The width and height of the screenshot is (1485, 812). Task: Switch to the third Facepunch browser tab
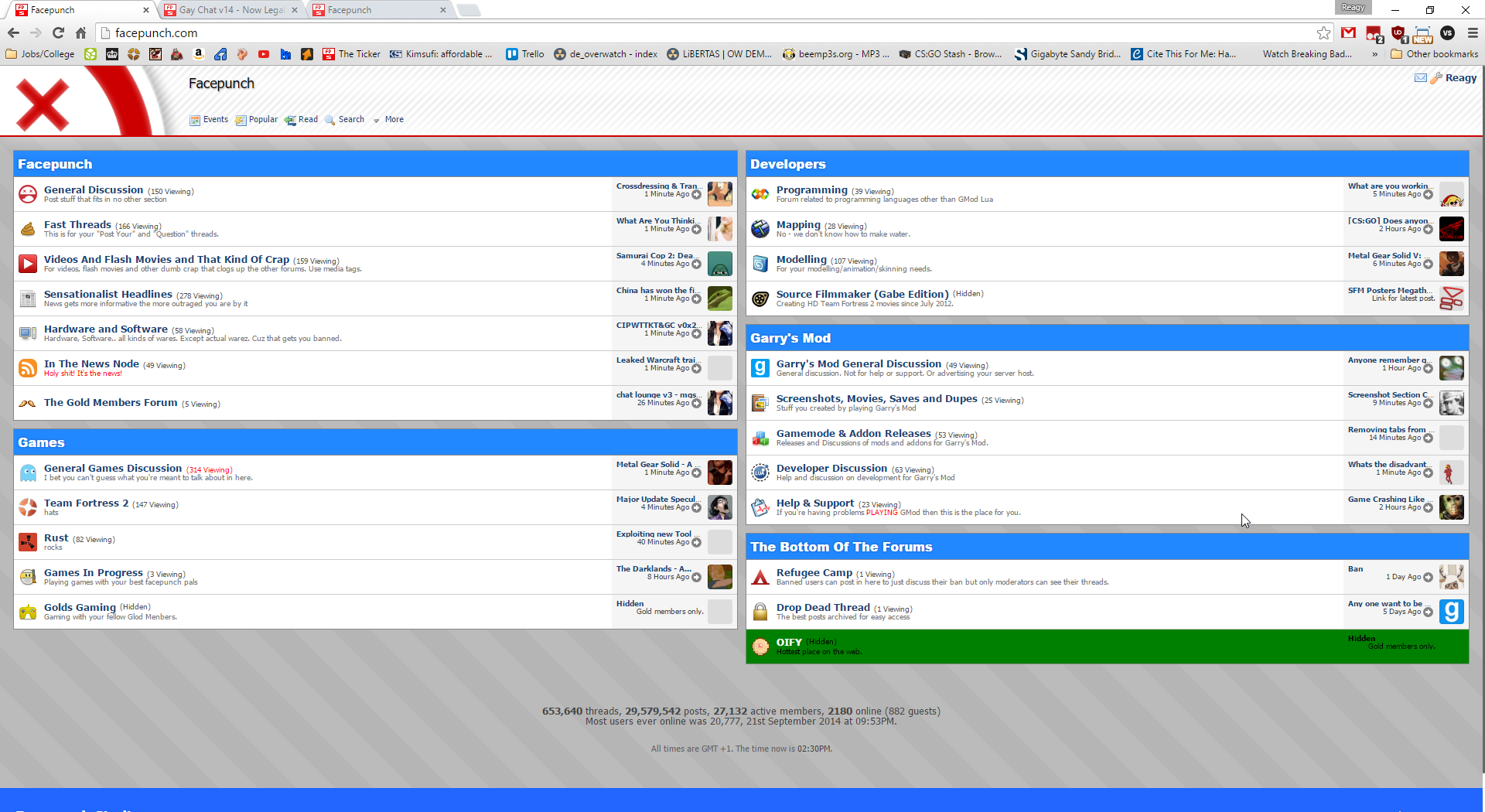(x=381, y=10)
